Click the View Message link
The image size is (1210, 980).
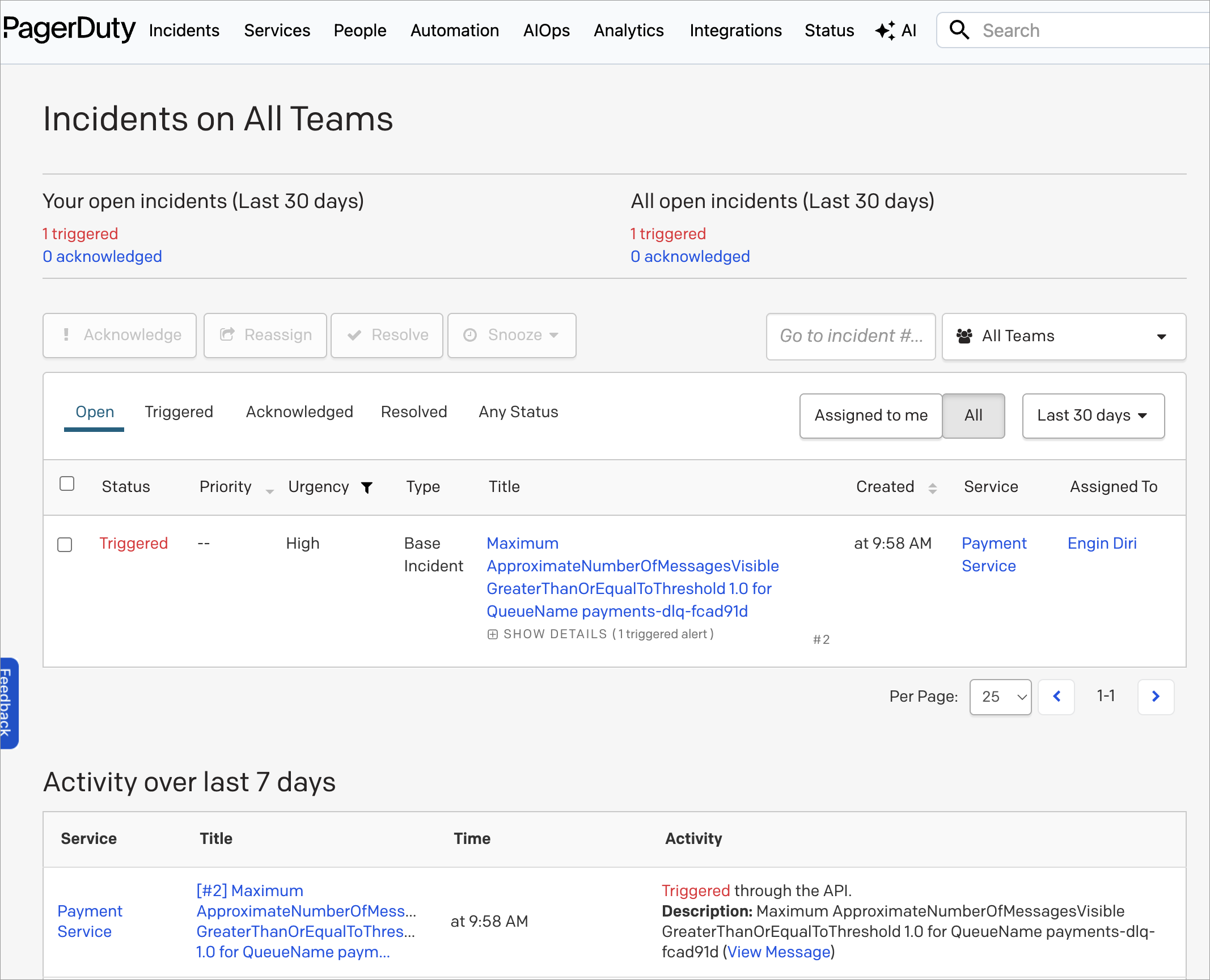[779, 952]
